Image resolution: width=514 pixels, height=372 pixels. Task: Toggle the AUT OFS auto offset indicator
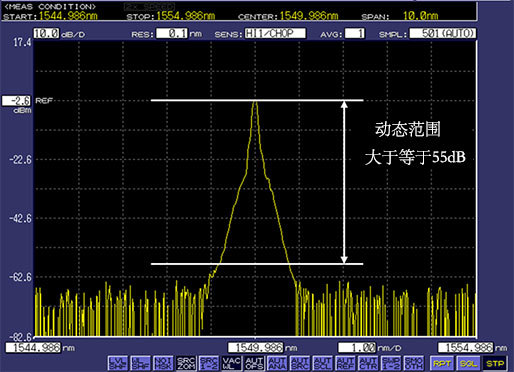pos(254,363)
